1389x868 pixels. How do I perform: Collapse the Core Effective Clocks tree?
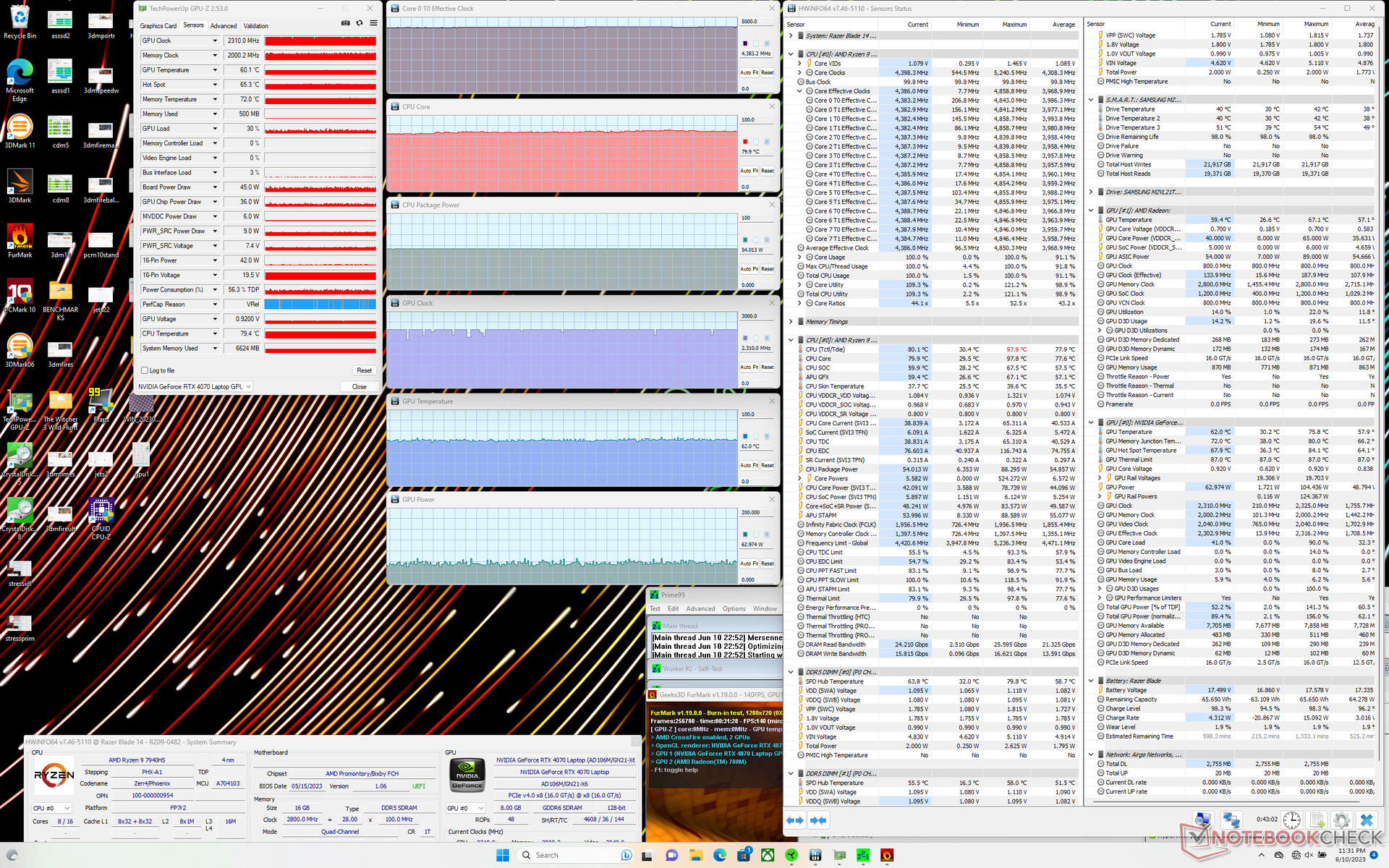pos(800,91)
